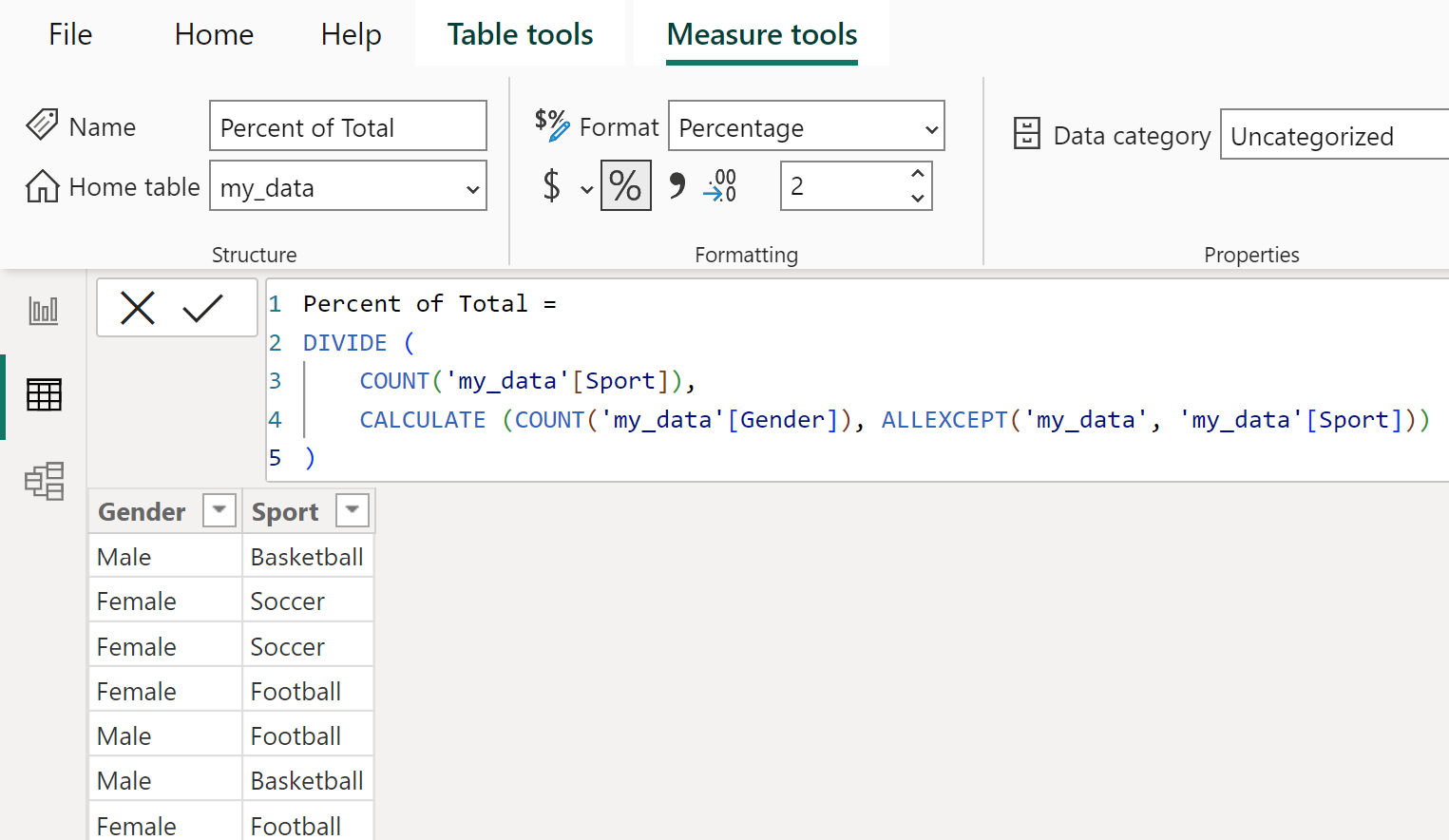This screenshot has height=840, width=1449.
Task: Open the currency symbol dropdown arrow
Action: point(586,188)
